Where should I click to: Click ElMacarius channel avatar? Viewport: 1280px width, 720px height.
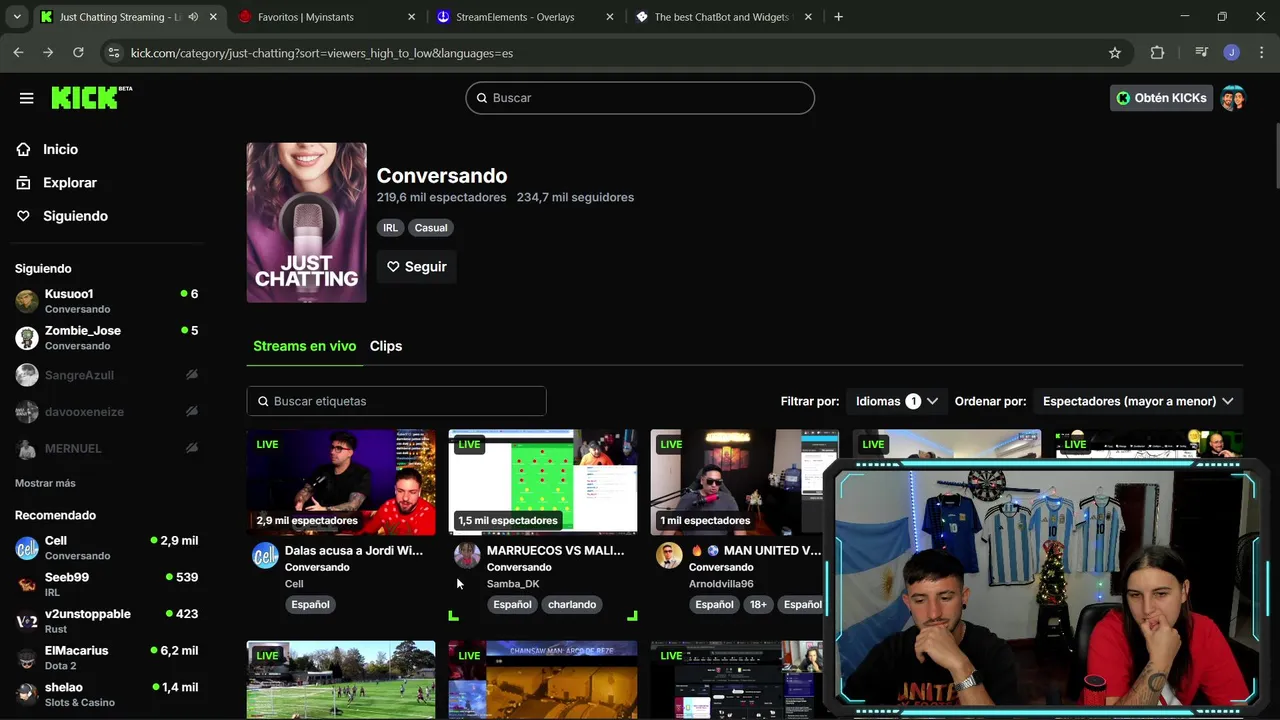point(27,658)
